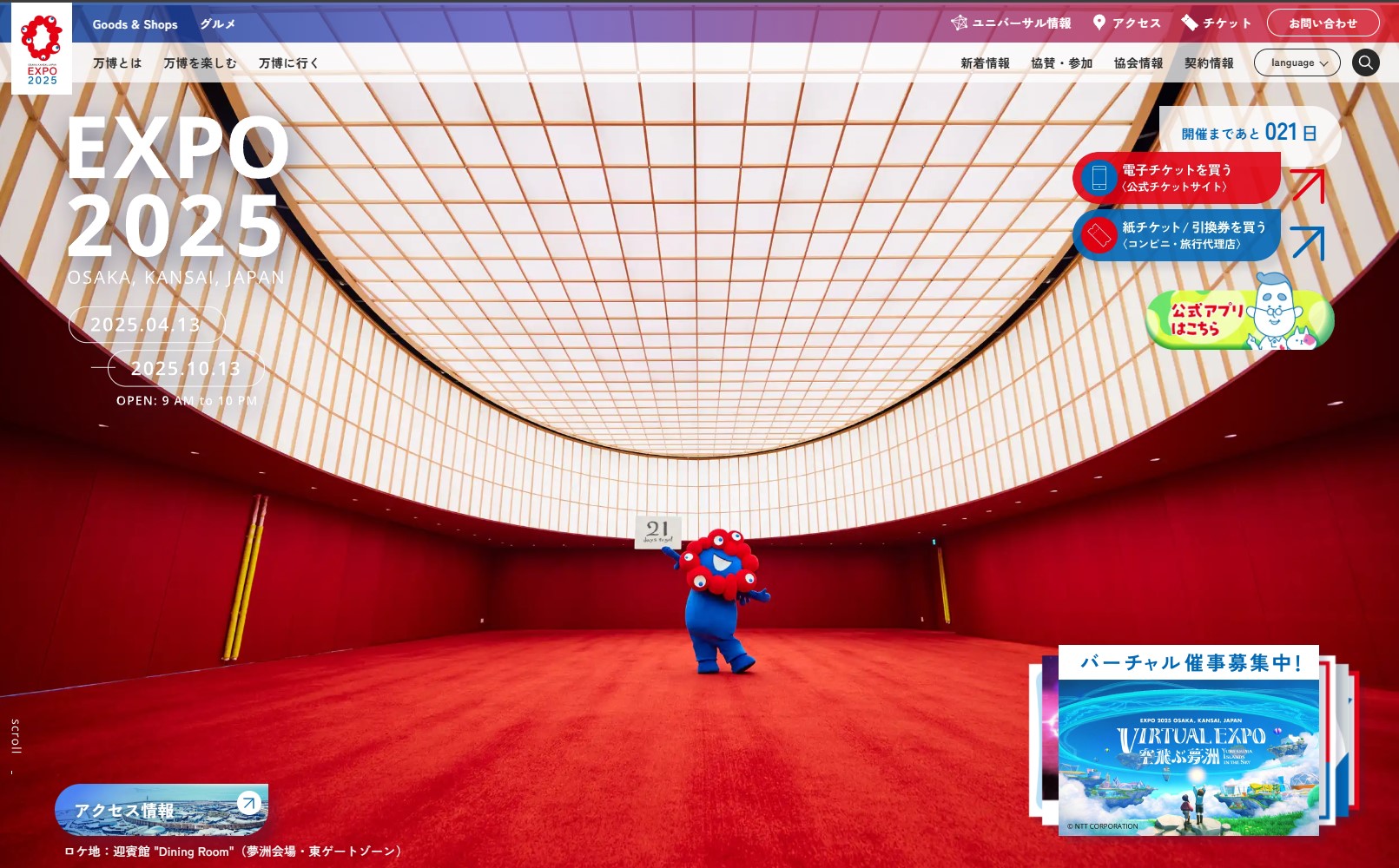
Task: Open グルメ menu item
Action: (x=217, y=24)
